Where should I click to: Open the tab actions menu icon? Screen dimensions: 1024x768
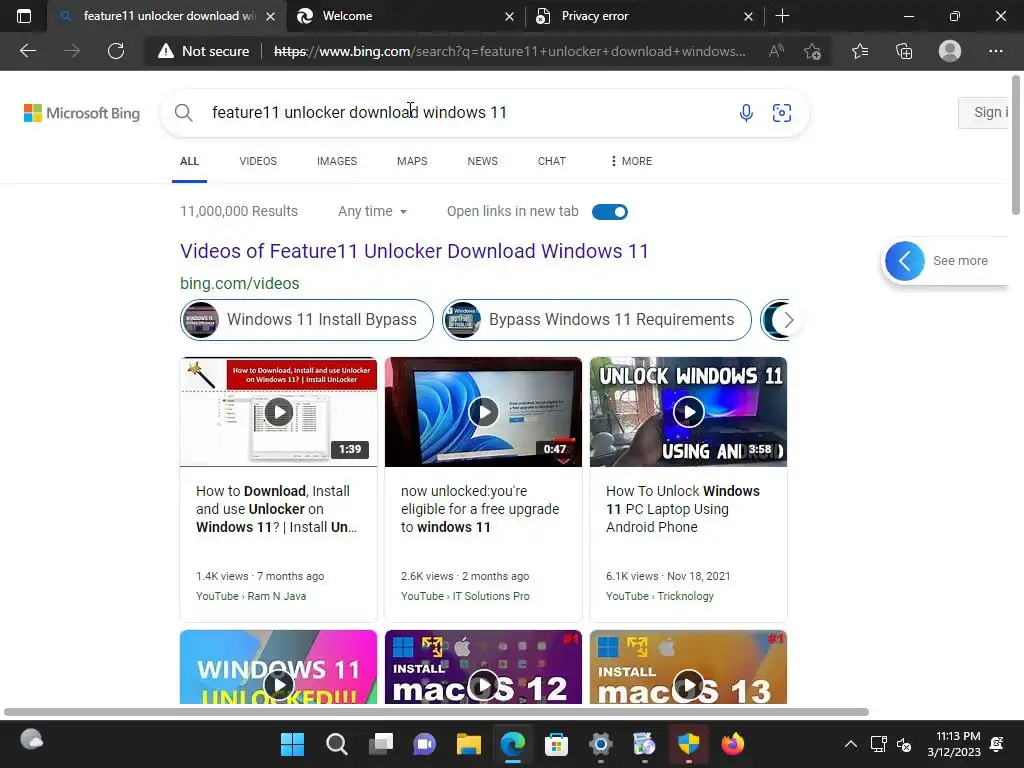point(24,16)
